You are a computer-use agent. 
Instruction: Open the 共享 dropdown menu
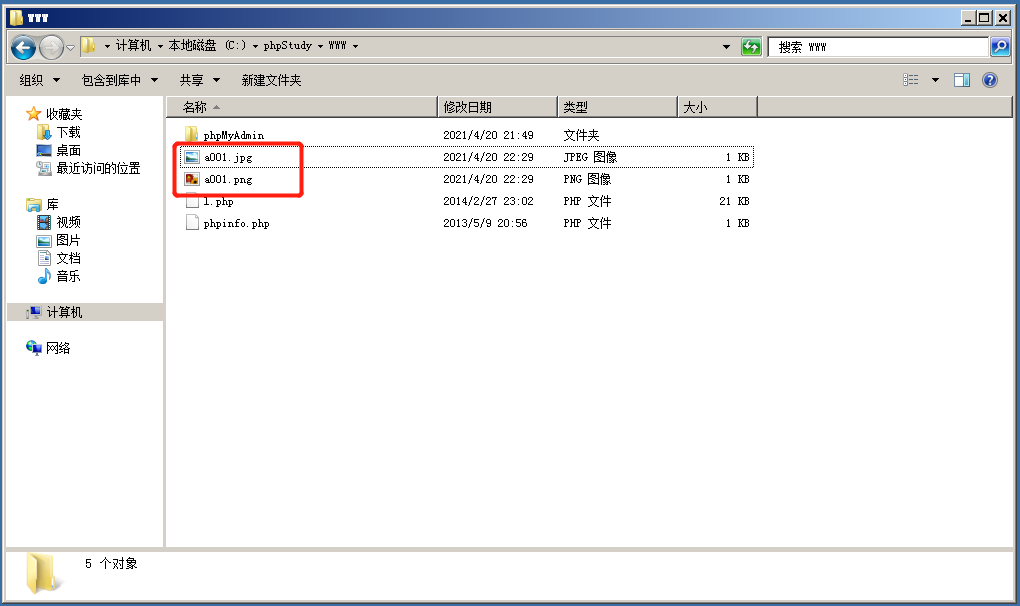[x=200, y=80]
